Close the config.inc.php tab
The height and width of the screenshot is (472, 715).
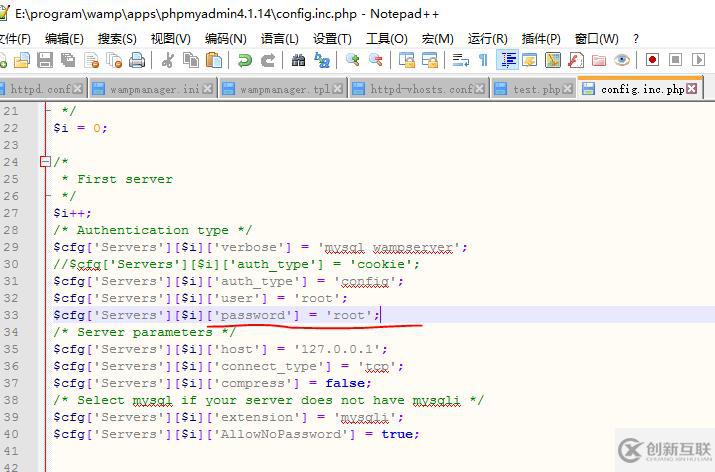[x=692, y=89]
